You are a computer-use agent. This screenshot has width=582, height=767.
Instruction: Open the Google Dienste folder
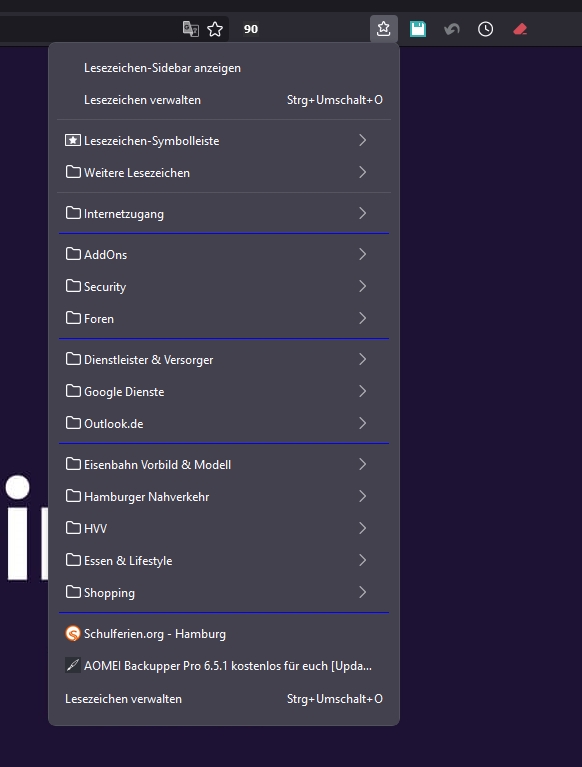(x=224, y=391)
